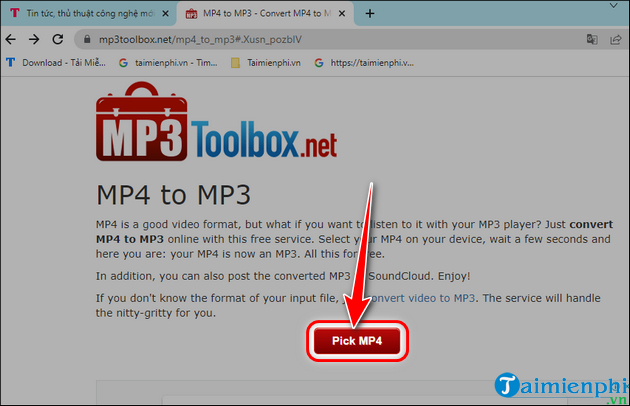This screenshot has width=630, height=406.
Task: Click the bold text 'convert MP4 to MP3'
Action: tap(354, 232)
